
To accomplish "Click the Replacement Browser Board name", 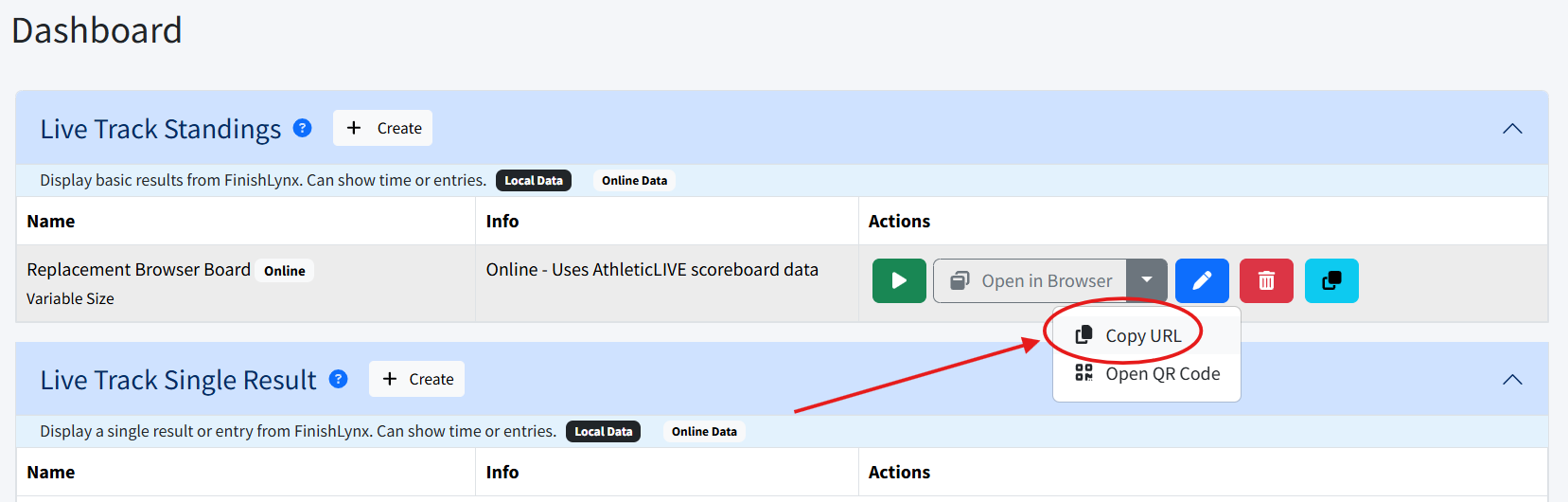I will 138,270.
